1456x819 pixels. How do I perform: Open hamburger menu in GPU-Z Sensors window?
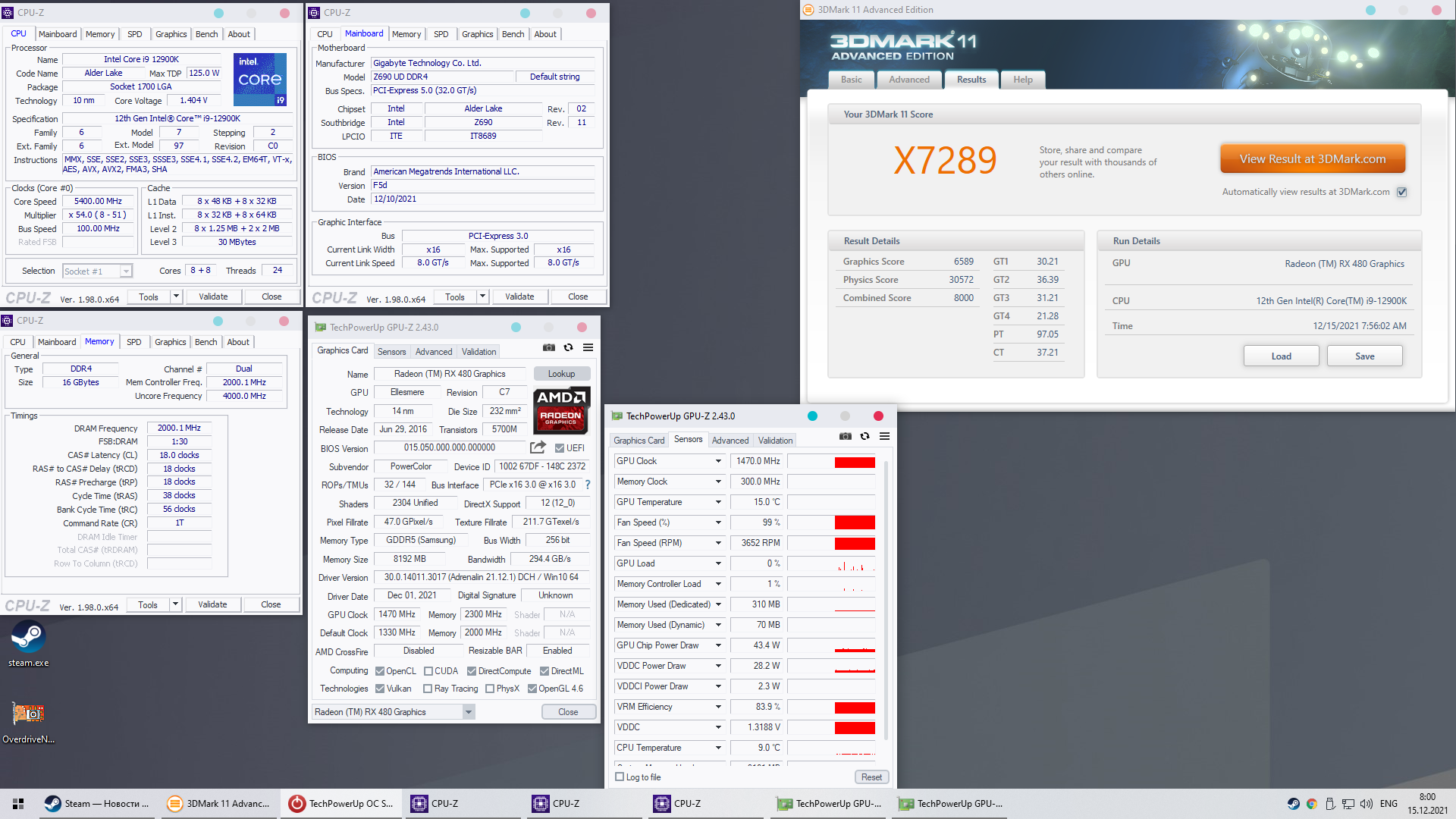884,436
